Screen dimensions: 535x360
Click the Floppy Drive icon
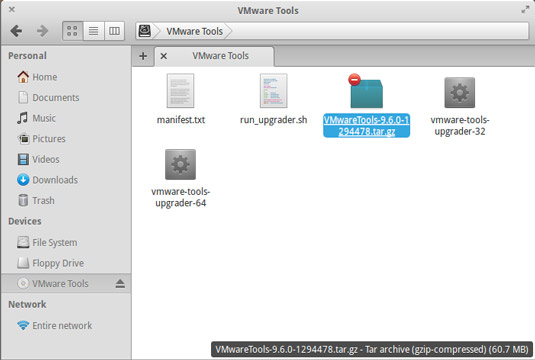point(23,263)
